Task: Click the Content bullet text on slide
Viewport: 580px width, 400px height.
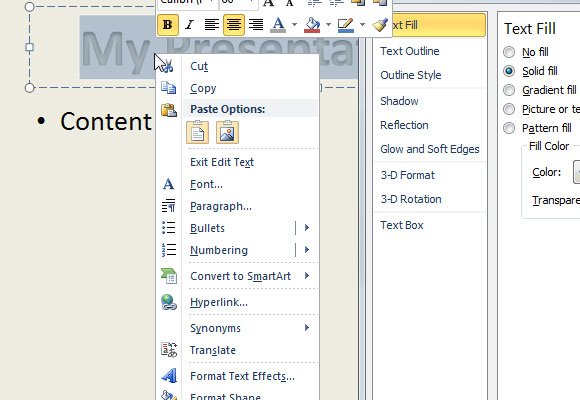Action: [106, 121]
